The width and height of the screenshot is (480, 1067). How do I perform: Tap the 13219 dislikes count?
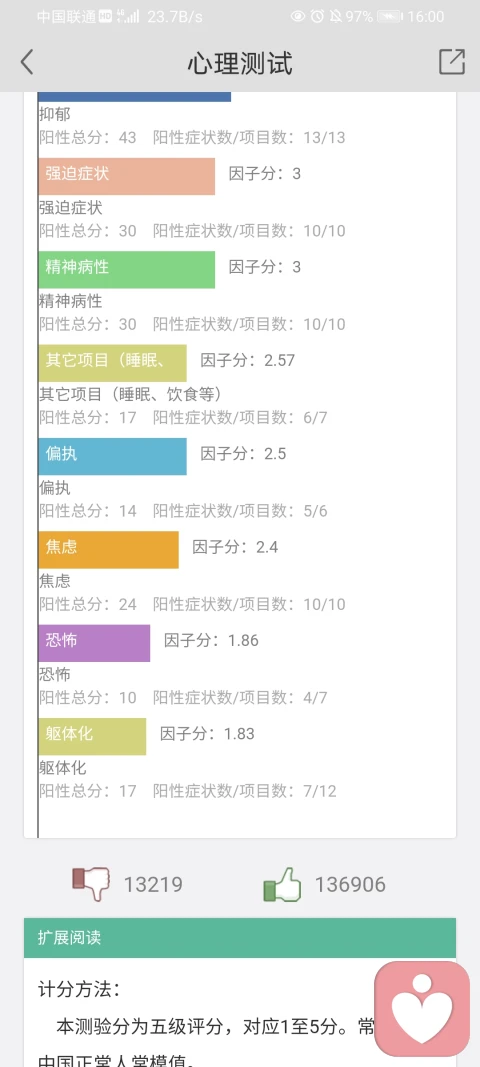pos(153,885)
